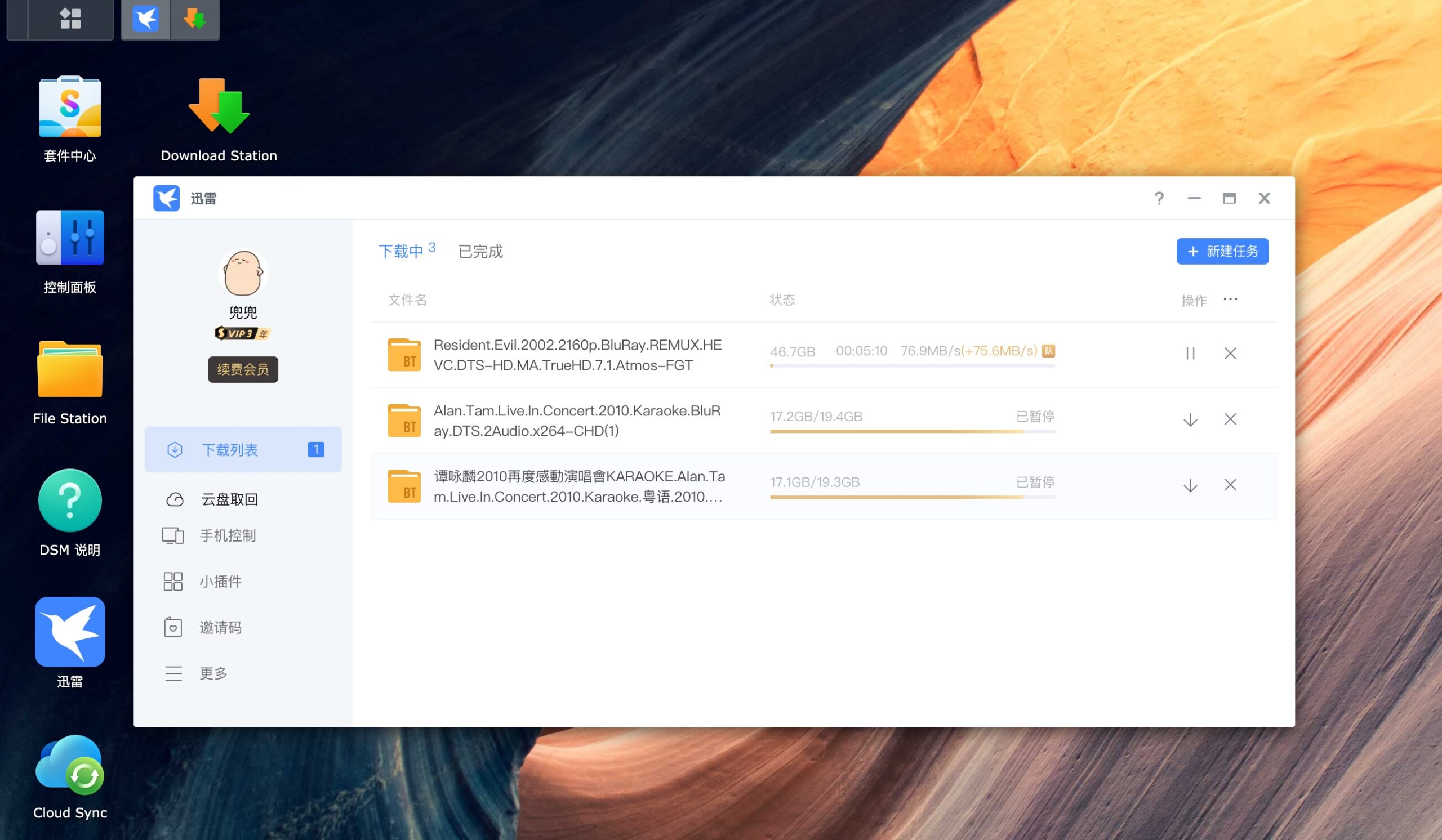
Task: Switch to the 已完成 completed tab
Action: click(480, 251)
